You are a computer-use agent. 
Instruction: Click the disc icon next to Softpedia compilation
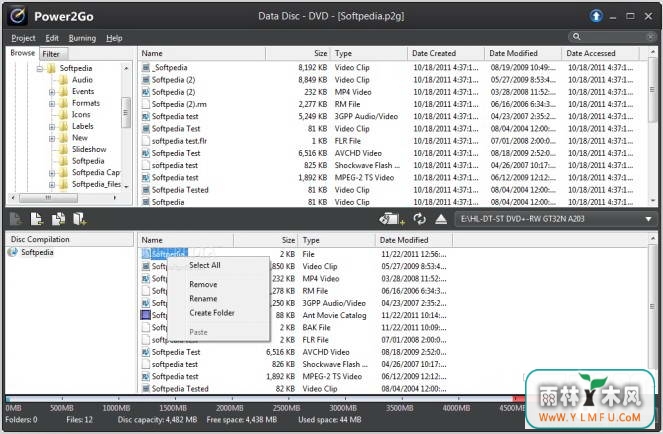tap(13, 252)
